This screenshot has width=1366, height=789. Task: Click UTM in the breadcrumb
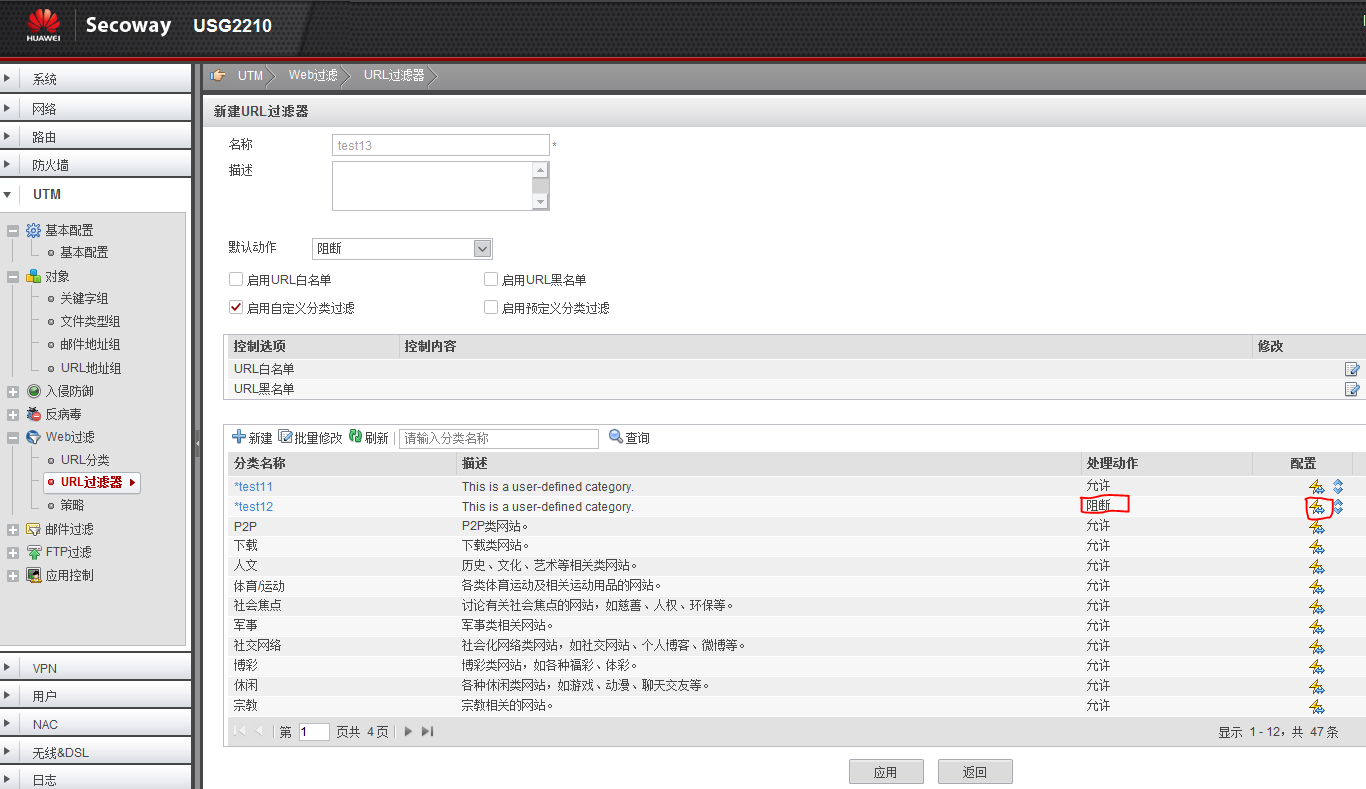pos(250,75)
